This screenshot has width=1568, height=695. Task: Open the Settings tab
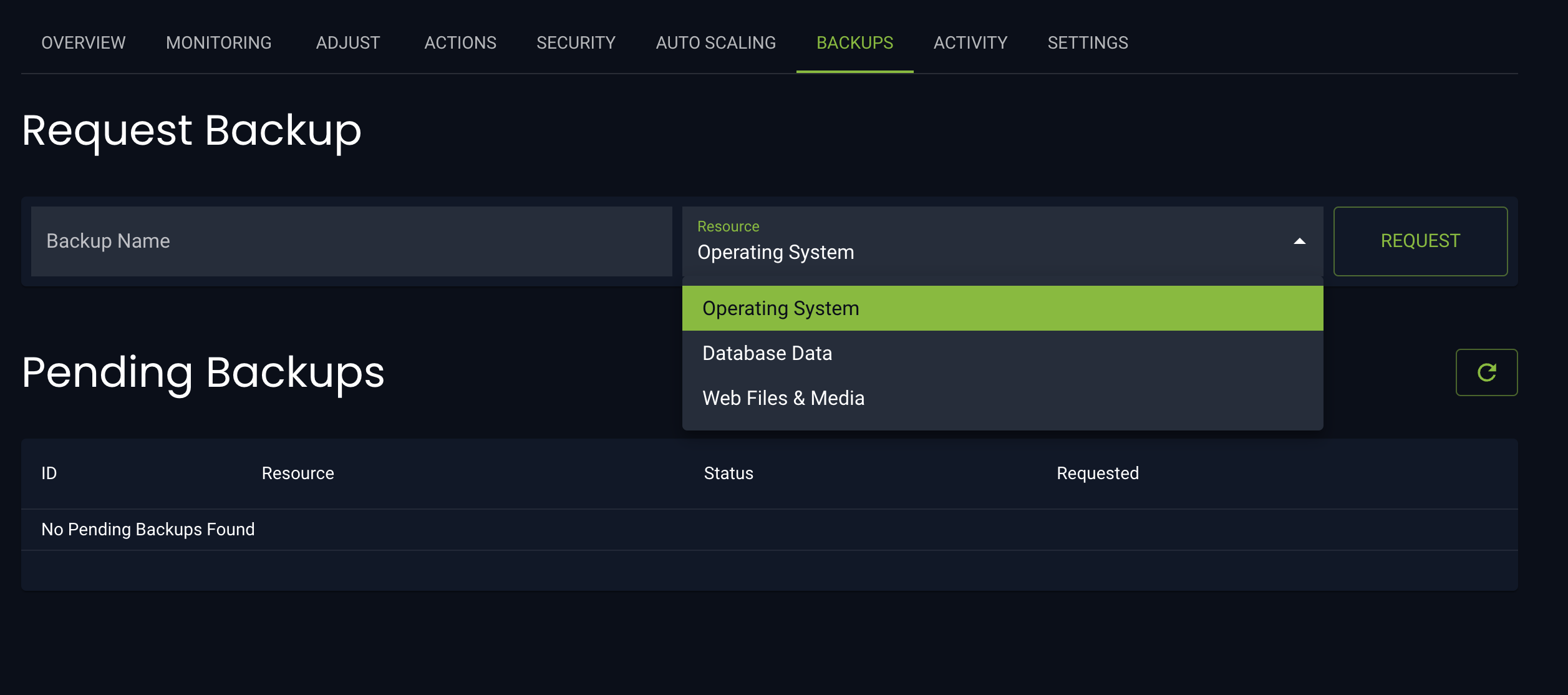click(1087, 42)
